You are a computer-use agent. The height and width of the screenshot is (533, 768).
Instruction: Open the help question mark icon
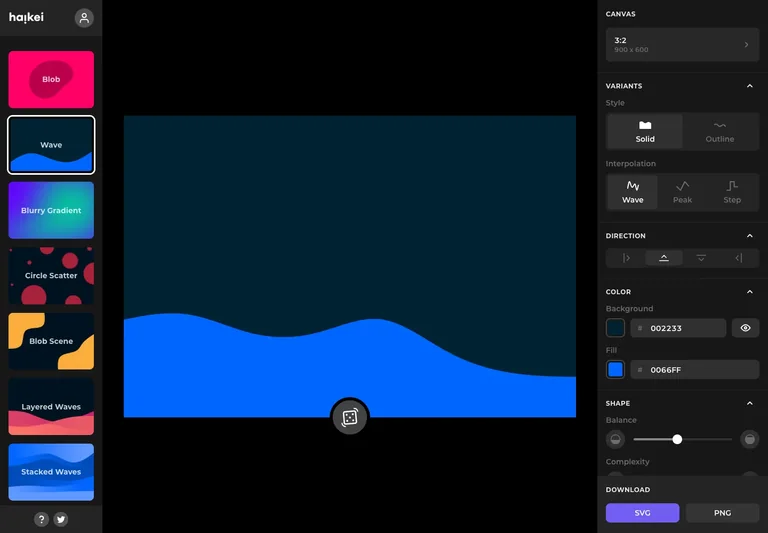[x=42, y=519]
